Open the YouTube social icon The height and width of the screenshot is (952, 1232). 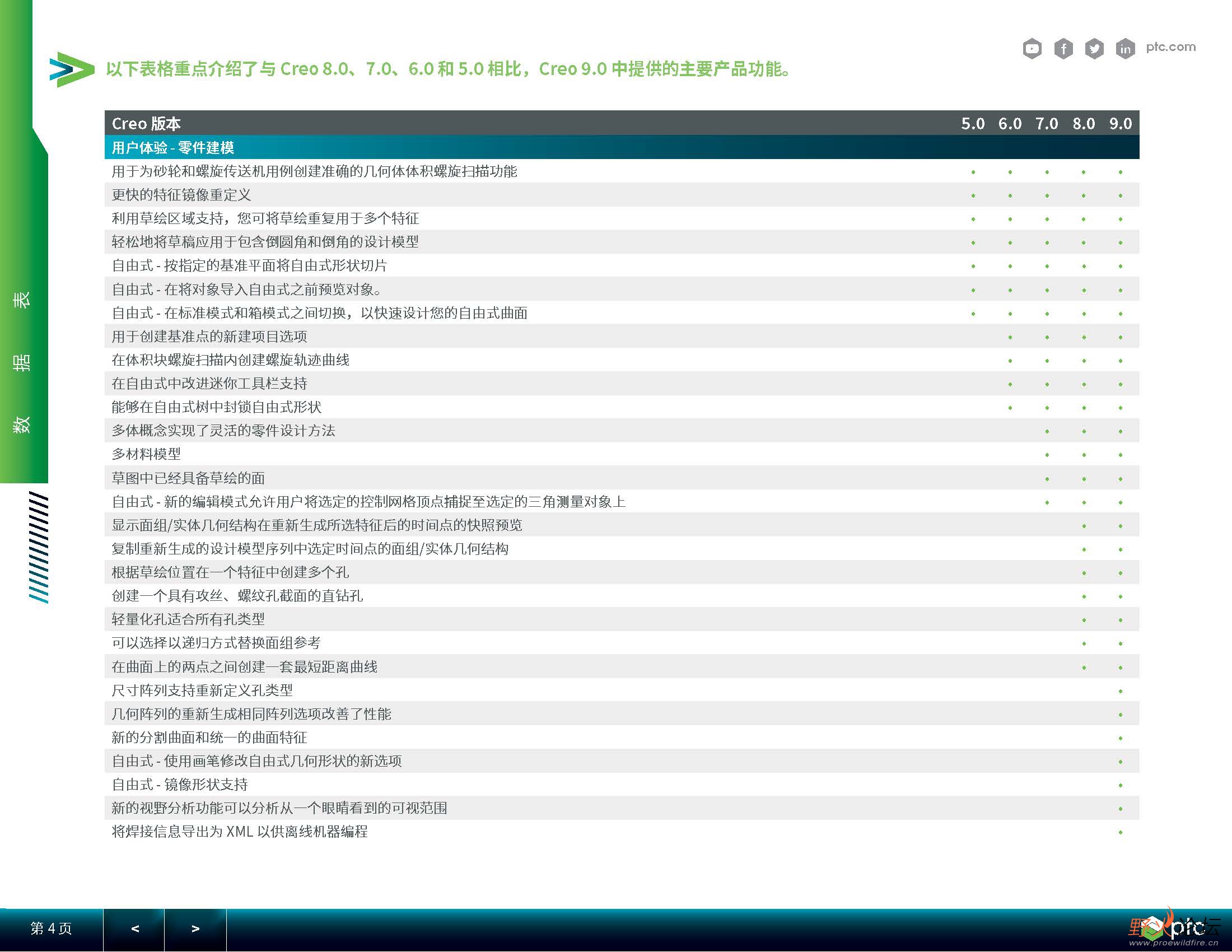(1032, 49)
